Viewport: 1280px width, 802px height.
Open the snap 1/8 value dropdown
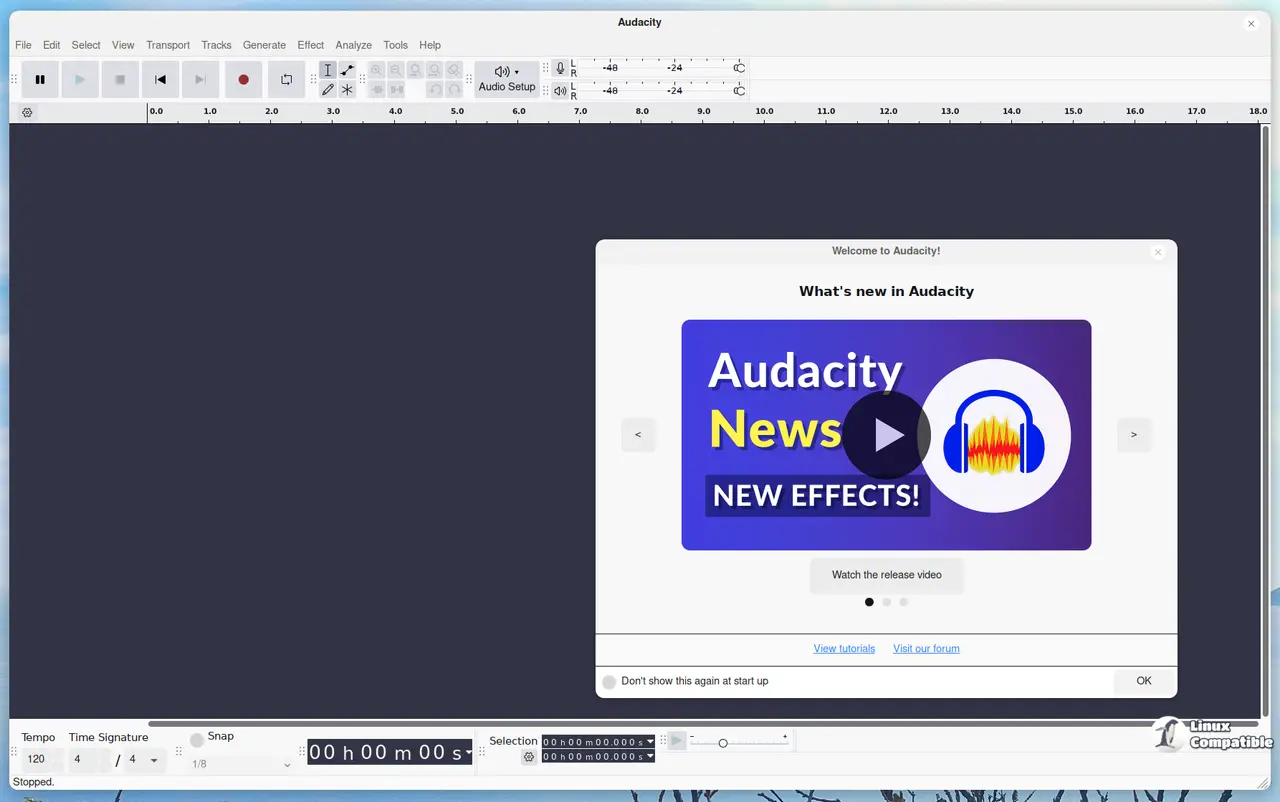287,765
